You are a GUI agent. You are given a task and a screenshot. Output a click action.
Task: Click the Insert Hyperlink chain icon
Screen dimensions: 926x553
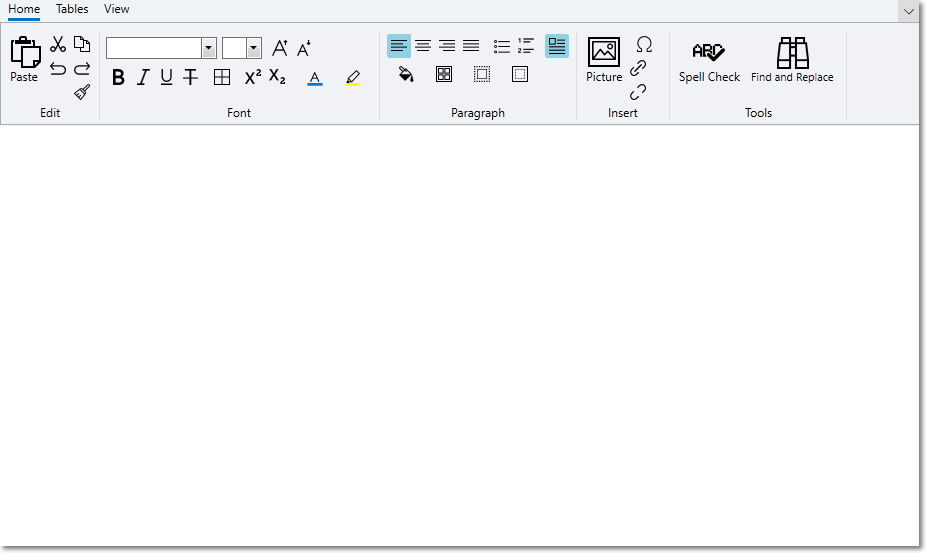[638, 68]
